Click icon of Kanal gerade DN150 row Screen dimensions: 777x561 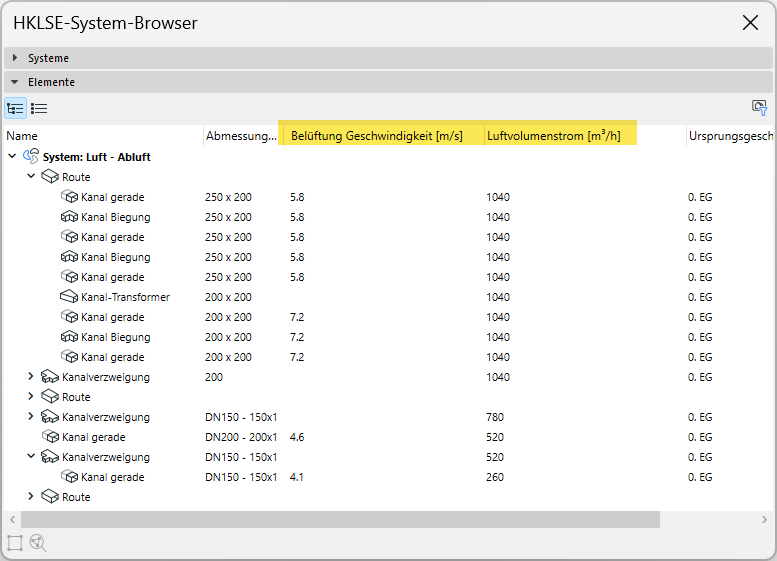(69, 477)
